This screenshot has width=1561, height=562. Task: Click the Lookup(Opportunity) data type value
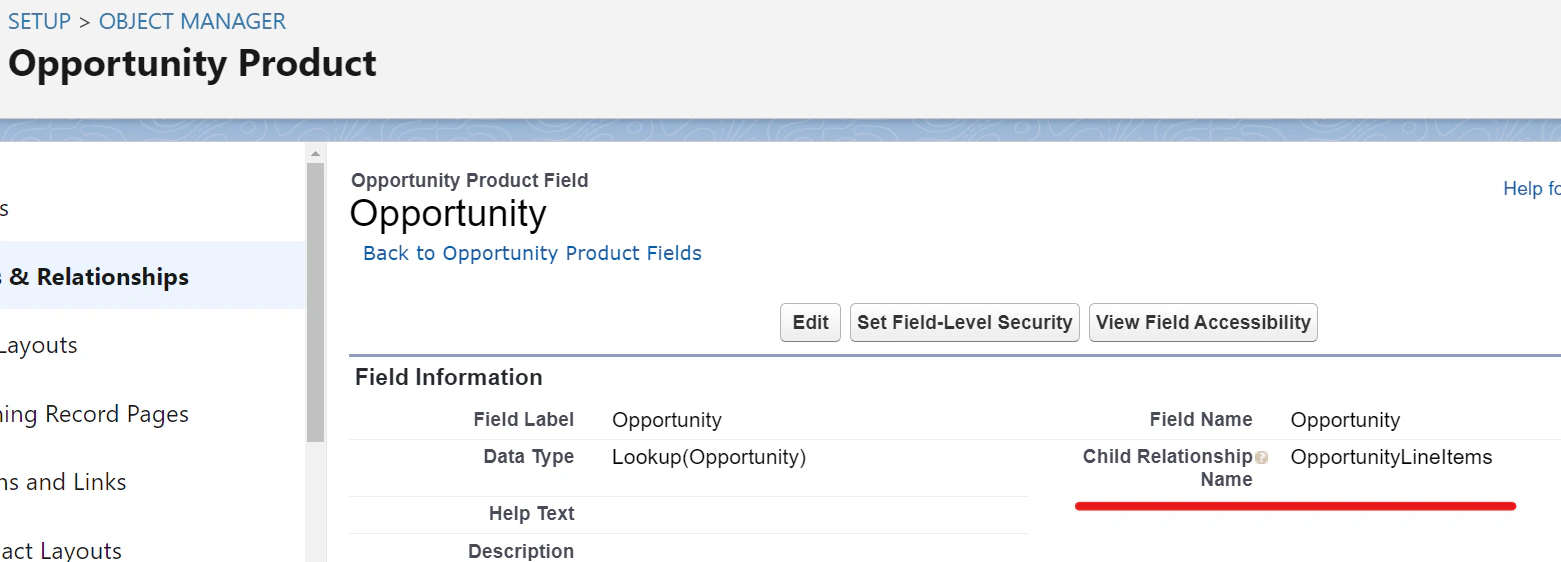(x=708, y=457)
